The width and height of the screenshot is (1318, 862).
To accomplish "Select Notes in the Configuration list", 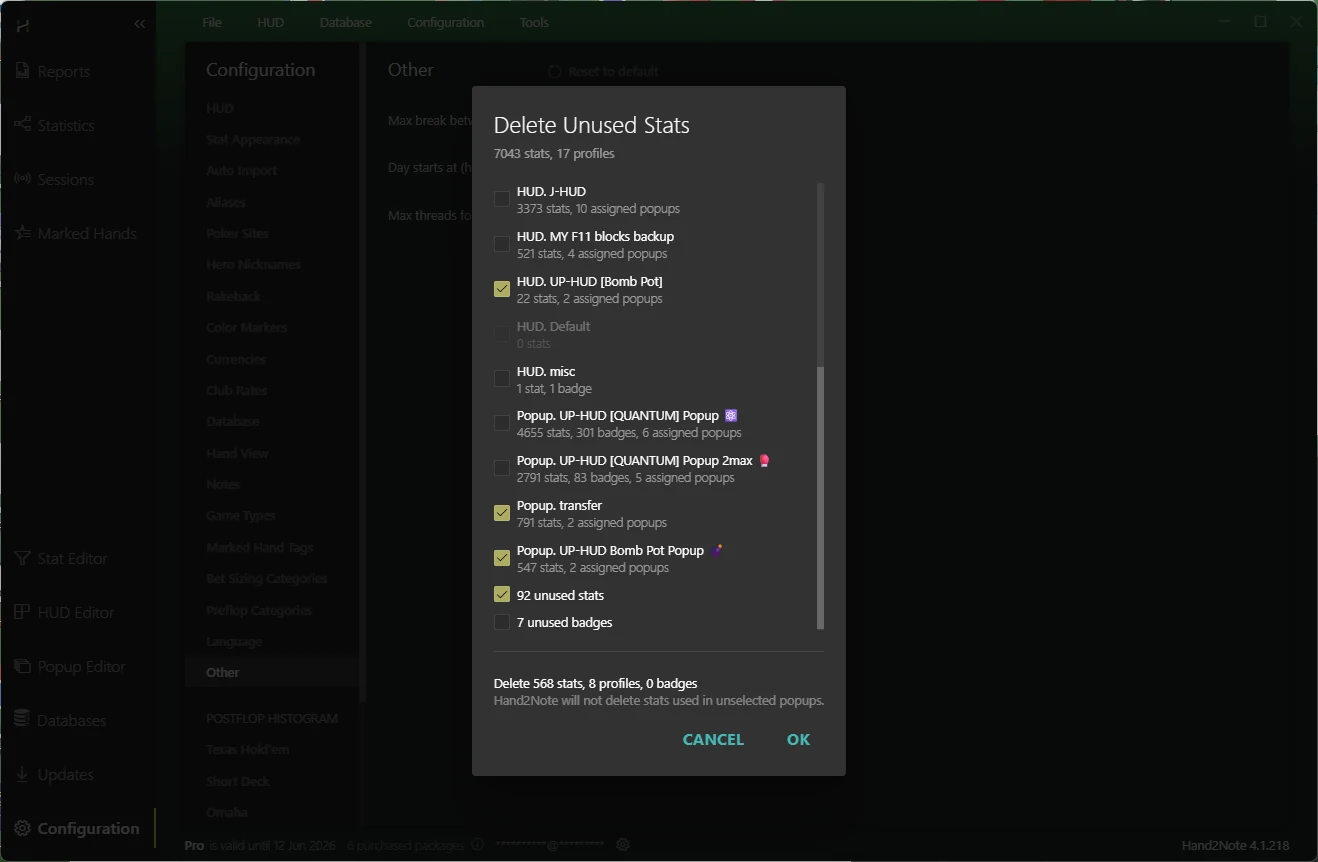I will coord(223,485).
